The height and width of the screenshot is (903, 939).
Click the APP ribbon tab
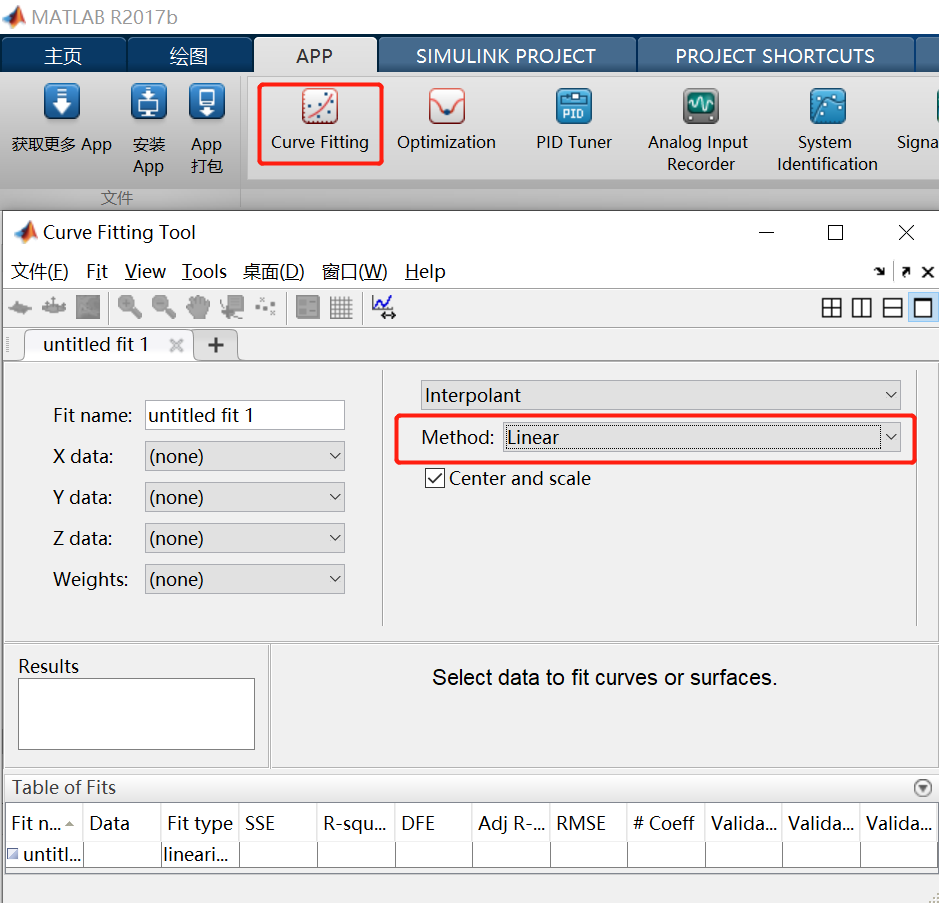(x=315, y=55)
